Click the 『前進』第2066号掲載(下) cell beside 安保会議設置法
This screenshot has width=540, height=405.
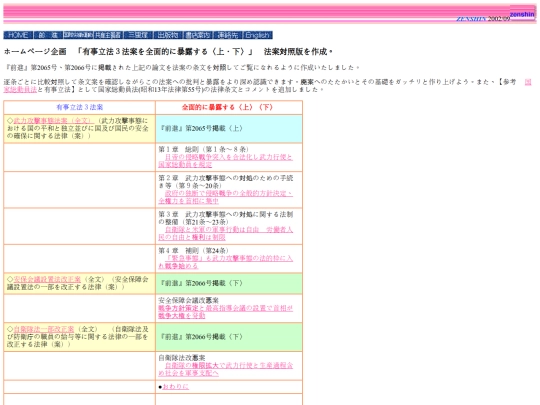pos(229,283)
